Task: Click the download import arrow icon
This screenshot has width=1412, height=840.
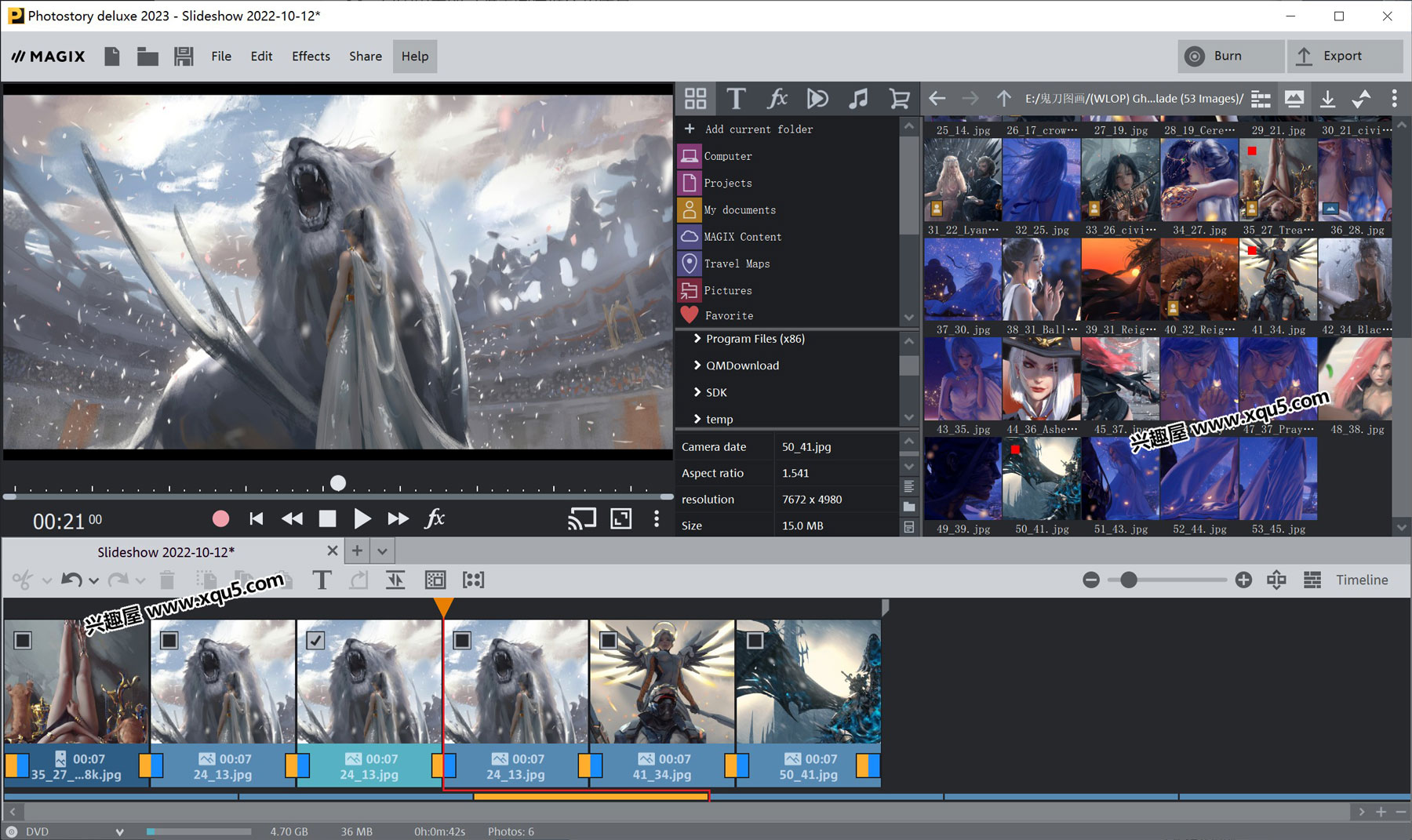Action: [x=1327, y=99]
